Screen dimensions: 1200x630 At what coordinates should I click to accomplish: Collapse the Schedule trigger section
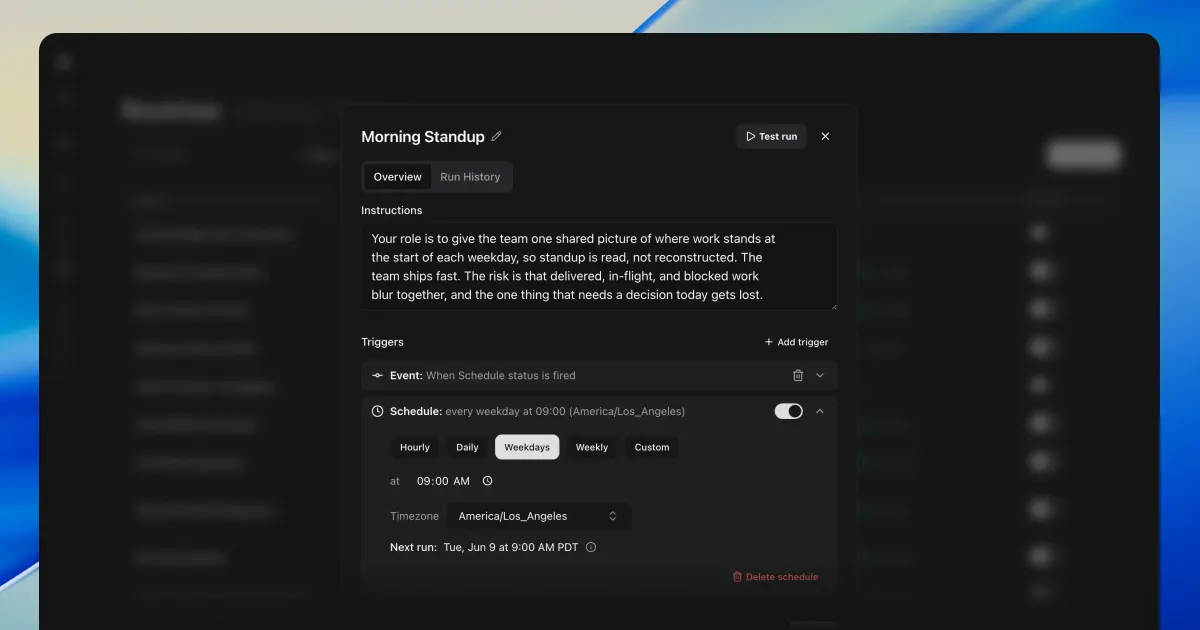pos(820,411)
